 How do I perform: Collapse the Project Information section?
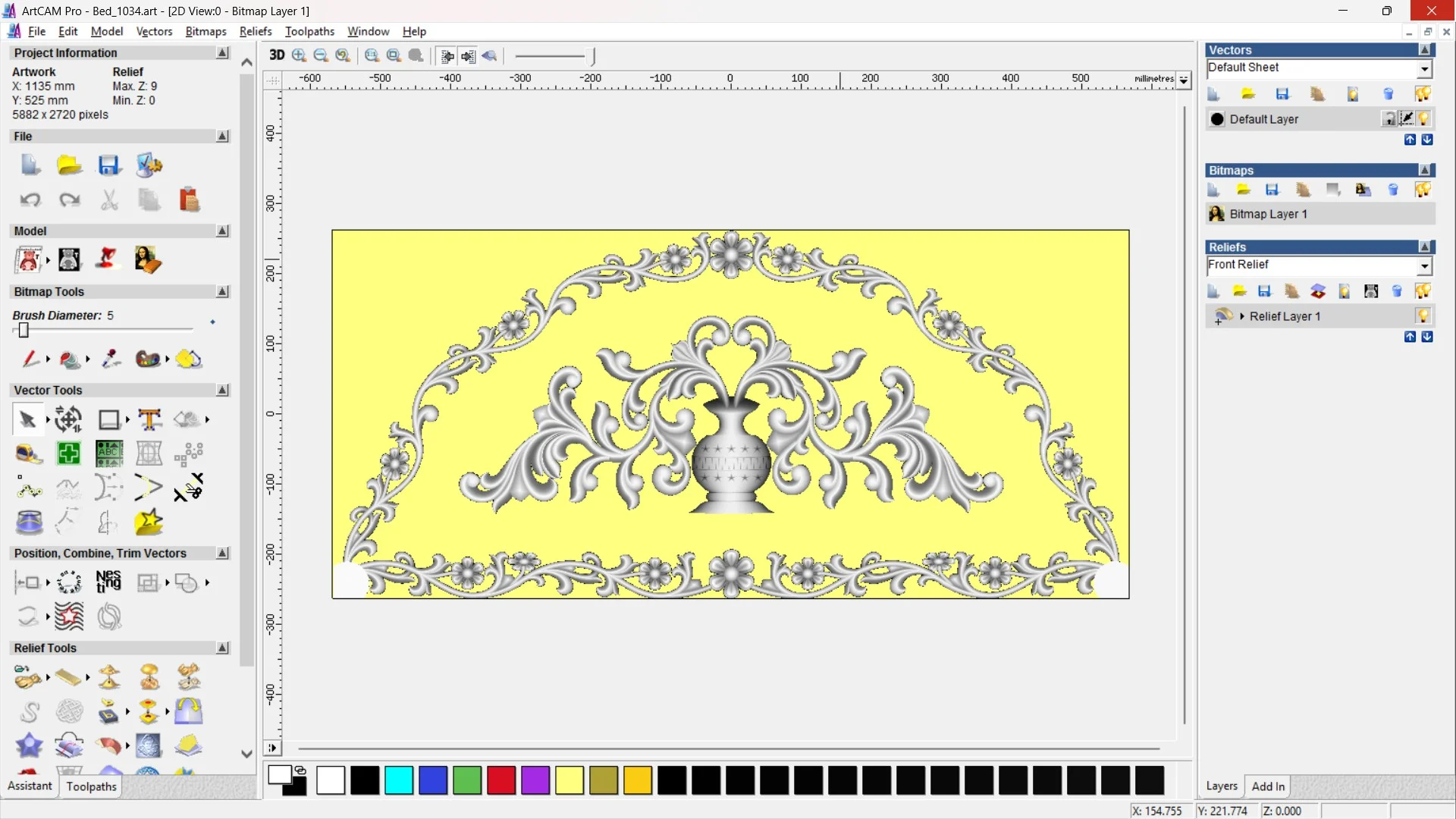(x=222, y=53)
